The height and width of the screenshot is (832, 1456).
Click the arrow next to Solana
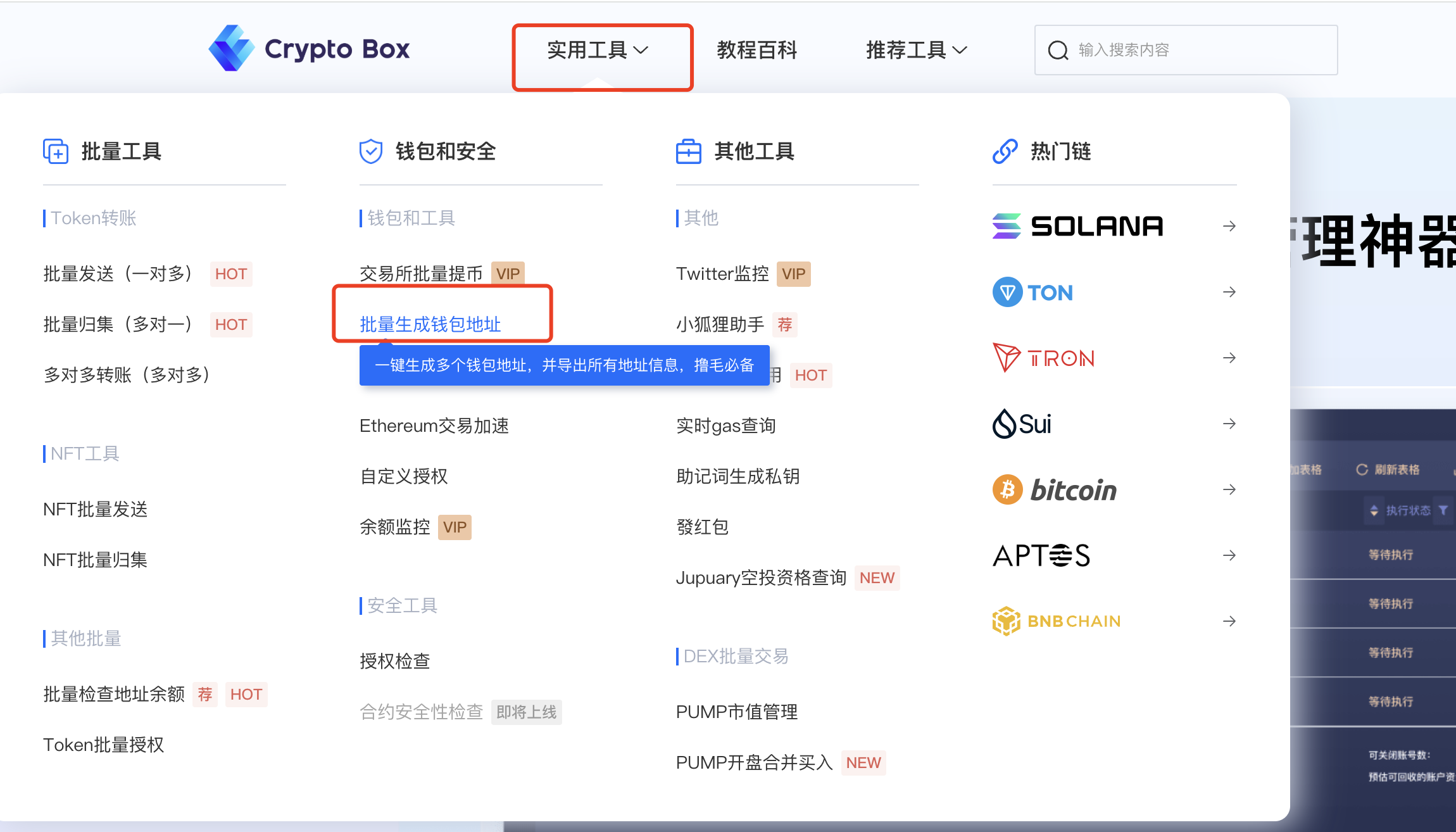tap(1229, 226)
